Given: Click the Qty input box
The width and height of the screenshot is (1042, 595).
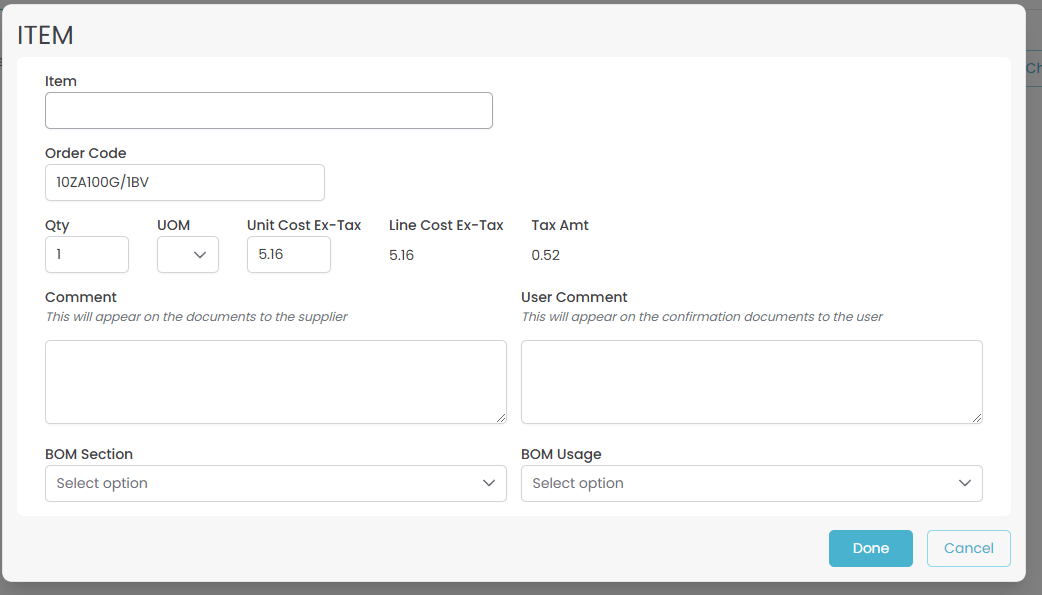Looking at the screenshot, I should tap(87, 255).
